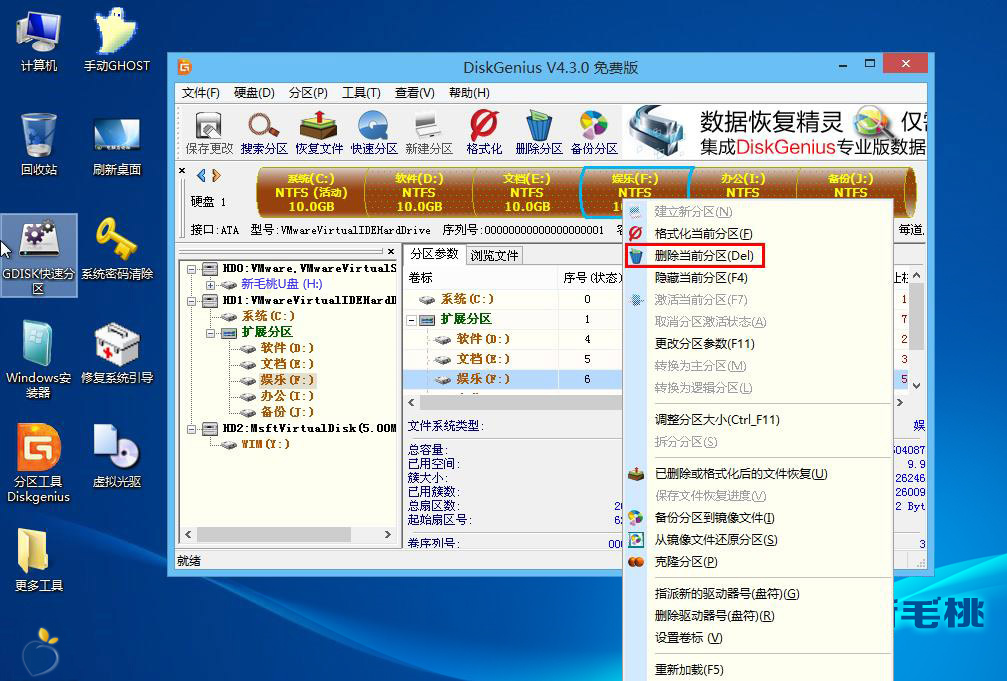This screenshot has height=681, width=1007.
Task: Launch 手动GHOST from desktop
Action: point(116,40)
